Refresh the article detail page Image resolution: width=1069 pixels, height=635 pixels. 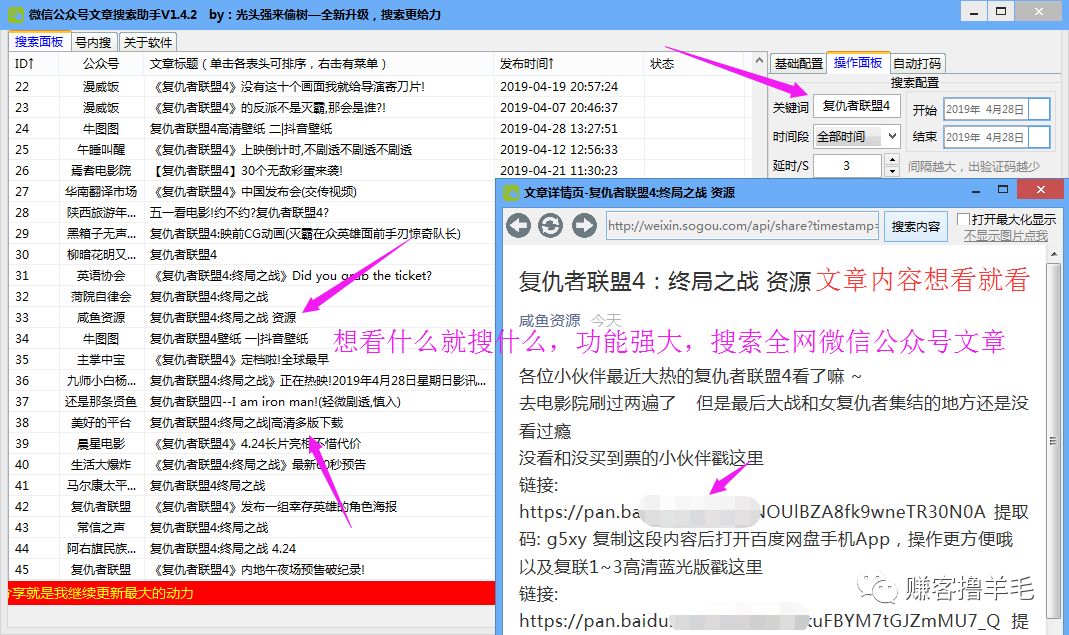pos(551,226)
